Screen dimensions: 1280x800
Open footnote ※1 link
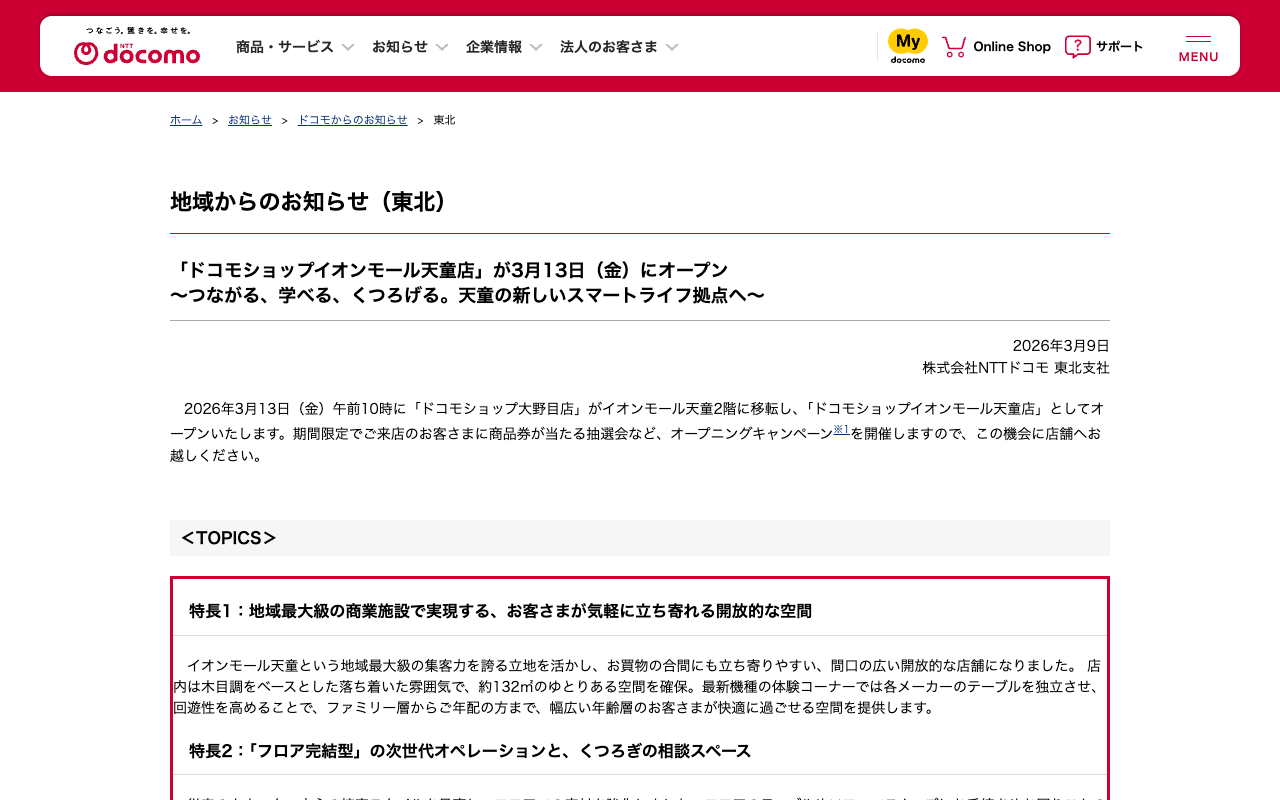(x=841, y=429)
